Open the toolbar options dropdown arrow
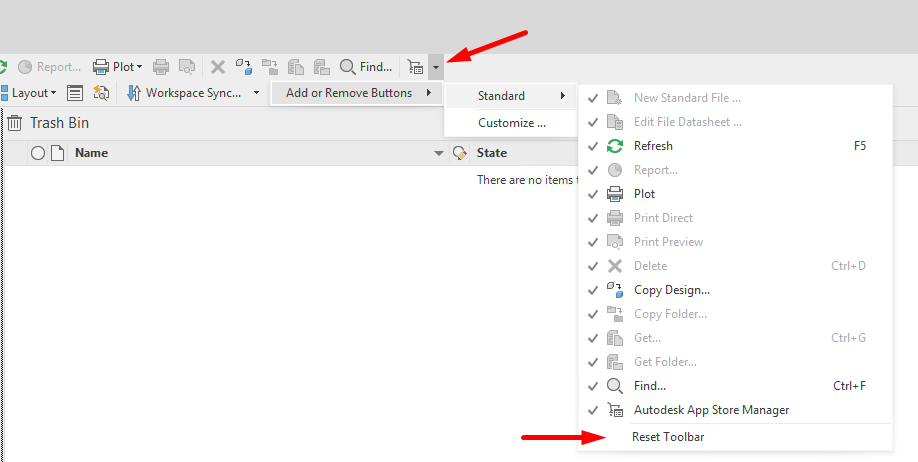The width and height of the screenshot is (918, 462). click(436, 67)
